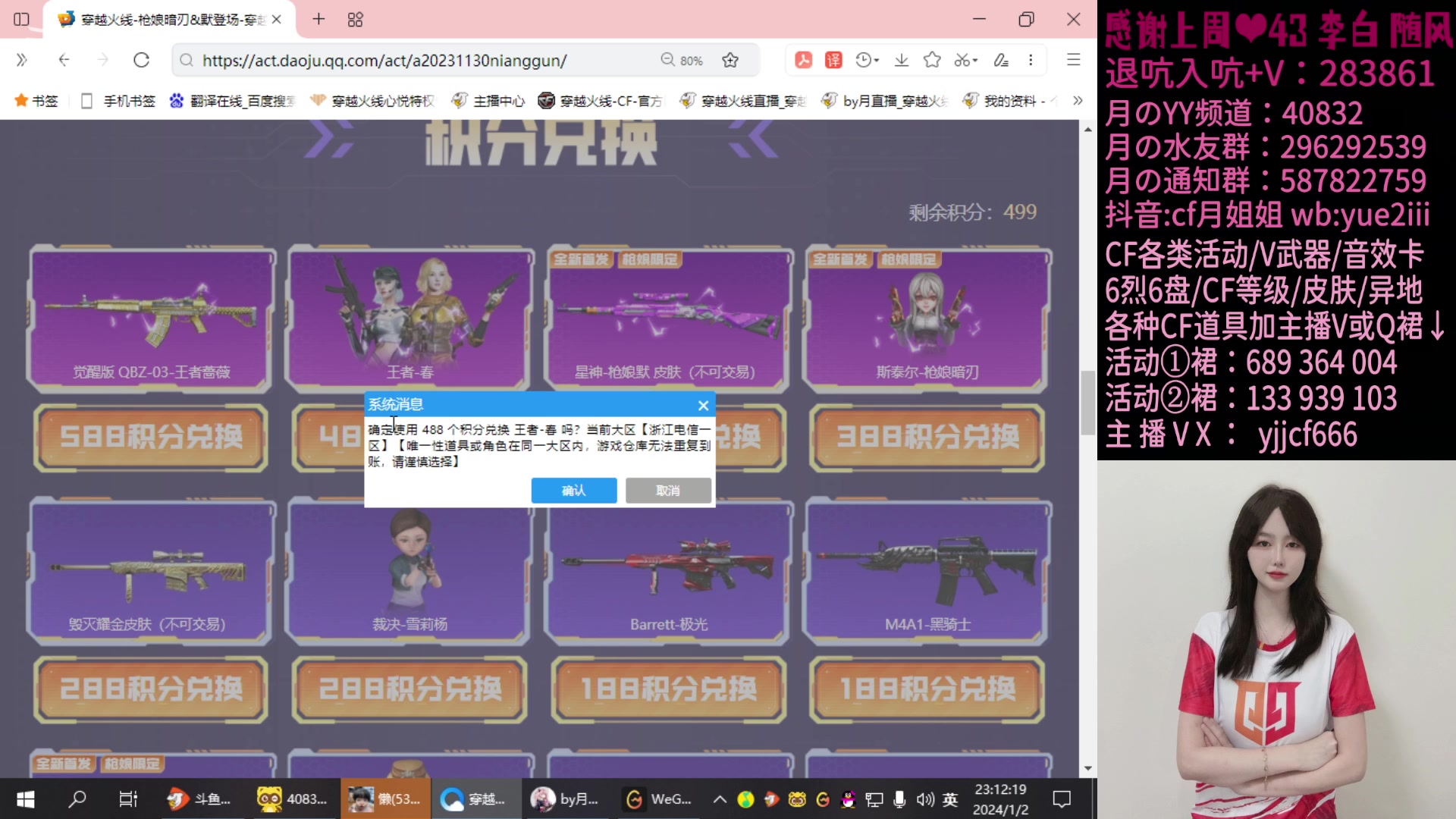Image resolution: width=1456 pixels, height=819 pixels.
Task: Bookmark this page with the address bar star
Action: (730, 60)
